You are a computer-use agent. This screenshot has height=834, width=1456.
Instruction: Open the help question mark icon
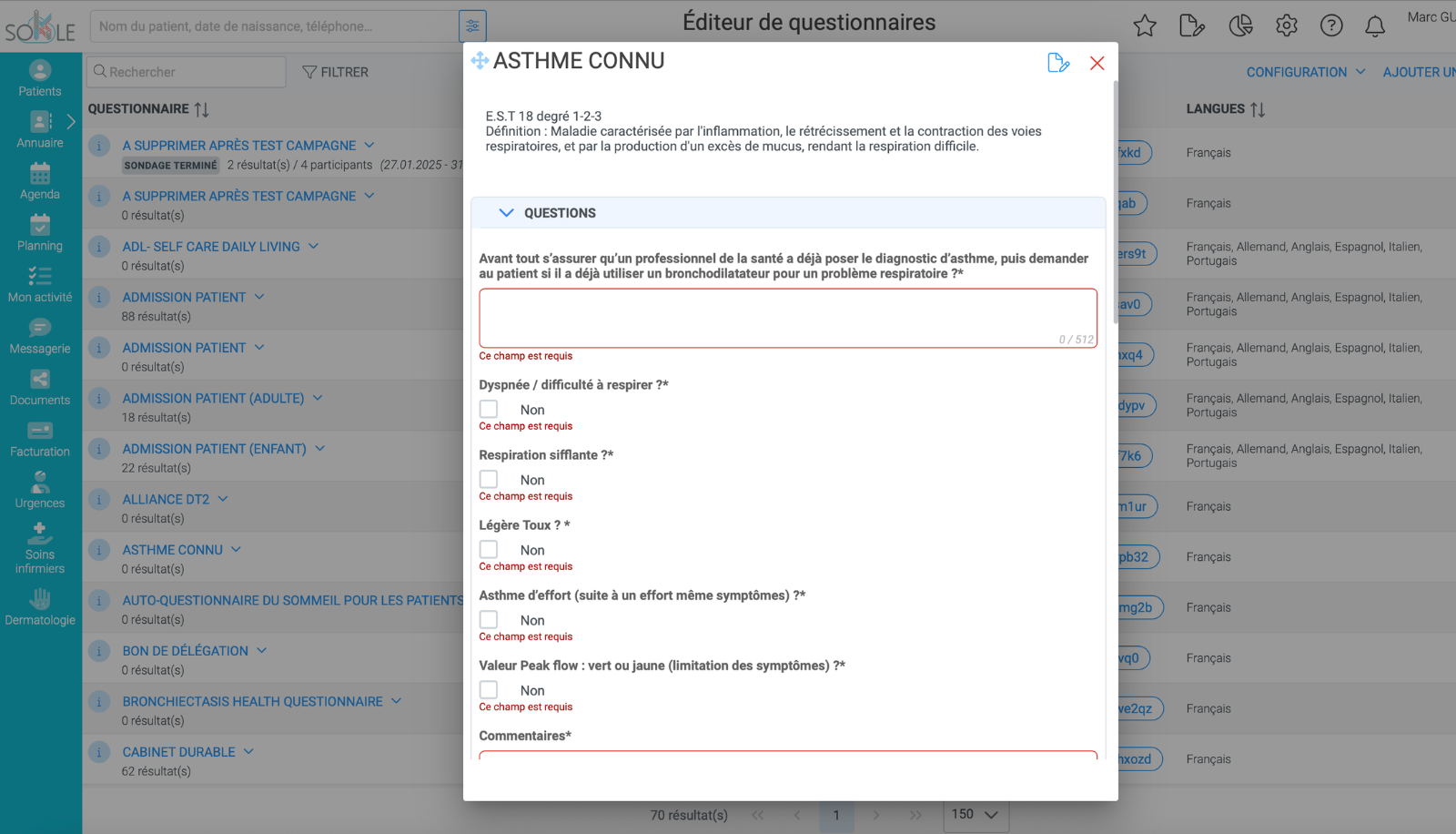tap(1331, 25)
